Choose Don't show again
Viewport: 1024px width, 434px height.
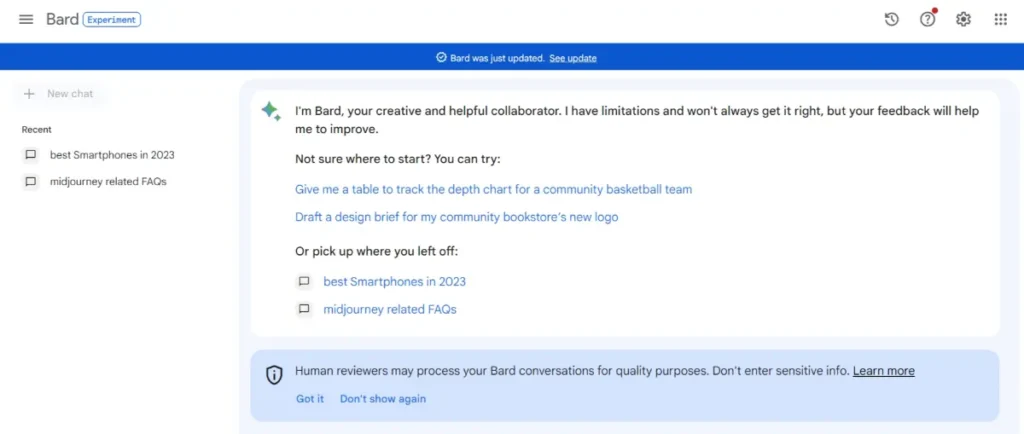pyautogui.click(x=383, y=399)
